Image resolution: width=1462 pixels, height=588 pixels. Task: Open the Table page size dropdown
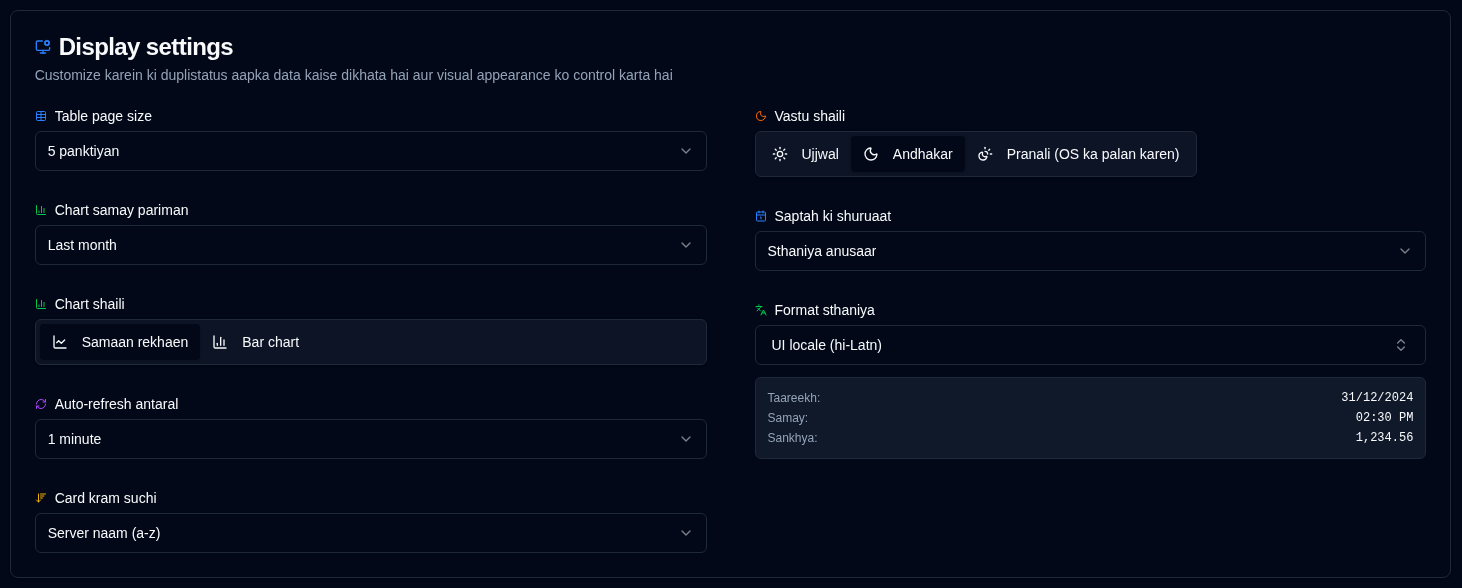pyautogui.click(x=371, y=151)
